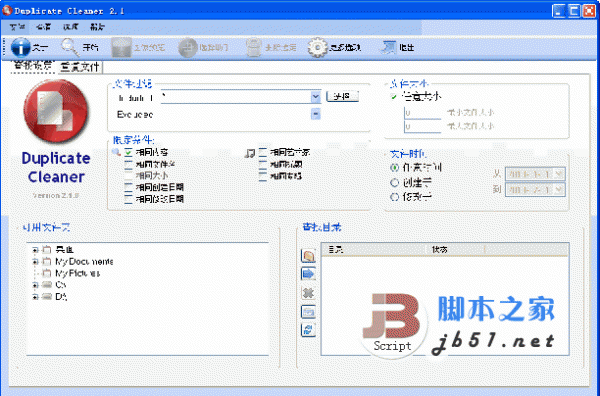Click the blue info About icon

(20, 47)
